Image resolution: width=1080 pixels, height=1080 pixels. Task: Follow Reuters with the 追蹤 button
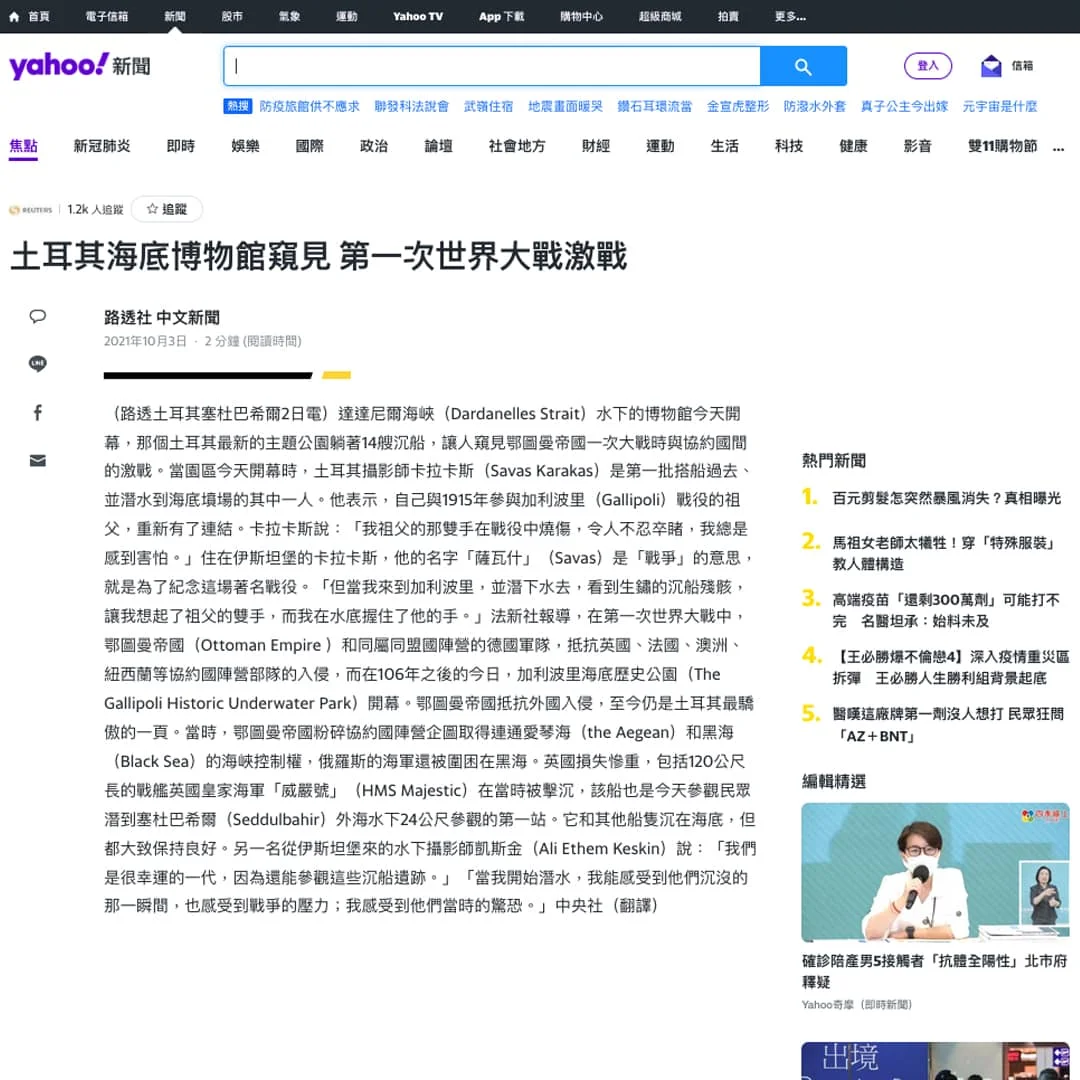tap(166, 210)
